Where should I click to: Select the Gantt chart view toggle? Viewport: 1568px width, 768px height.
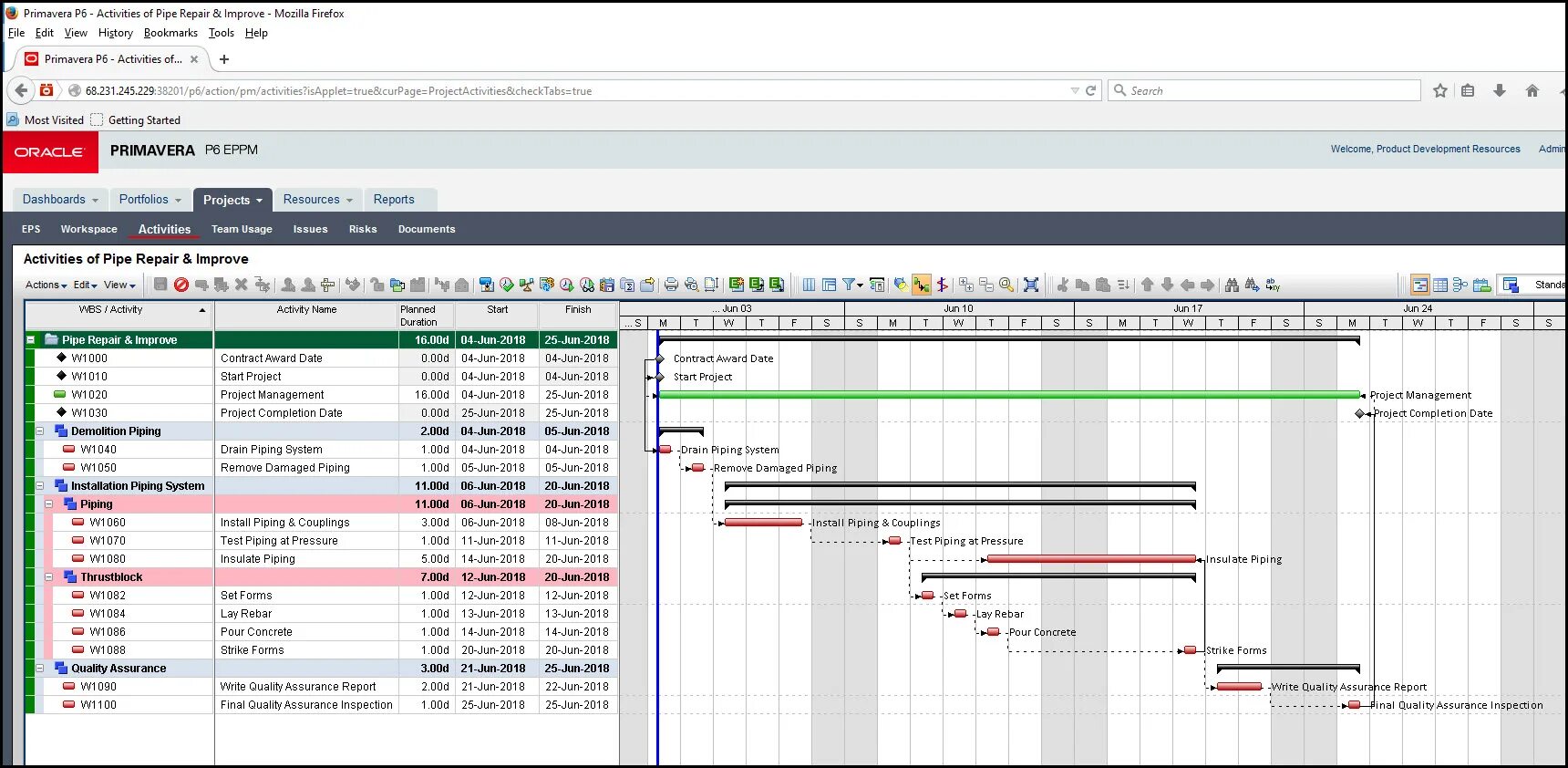1419,285
